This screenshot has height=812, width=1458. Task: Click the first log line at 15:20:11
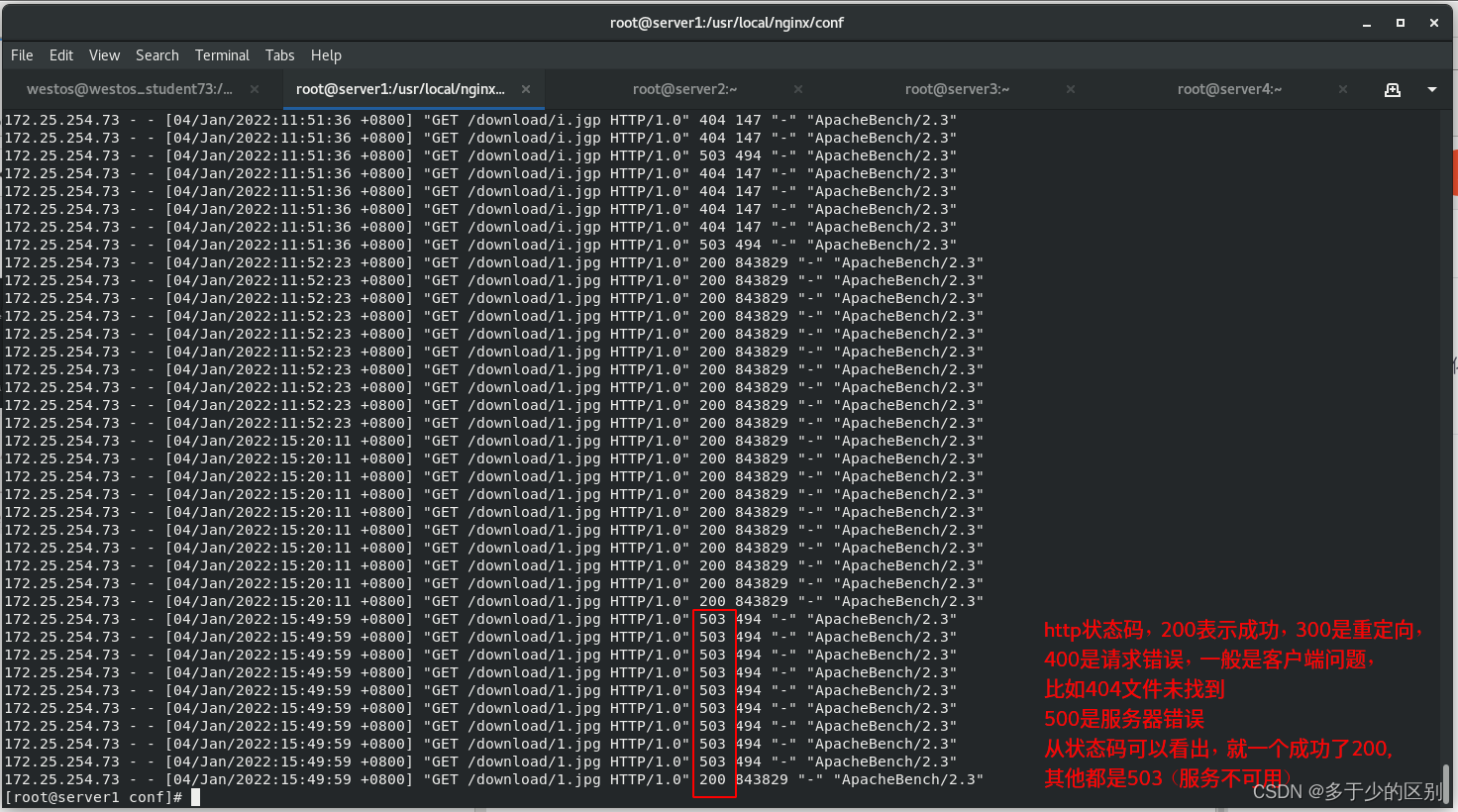tap(494, 441)
